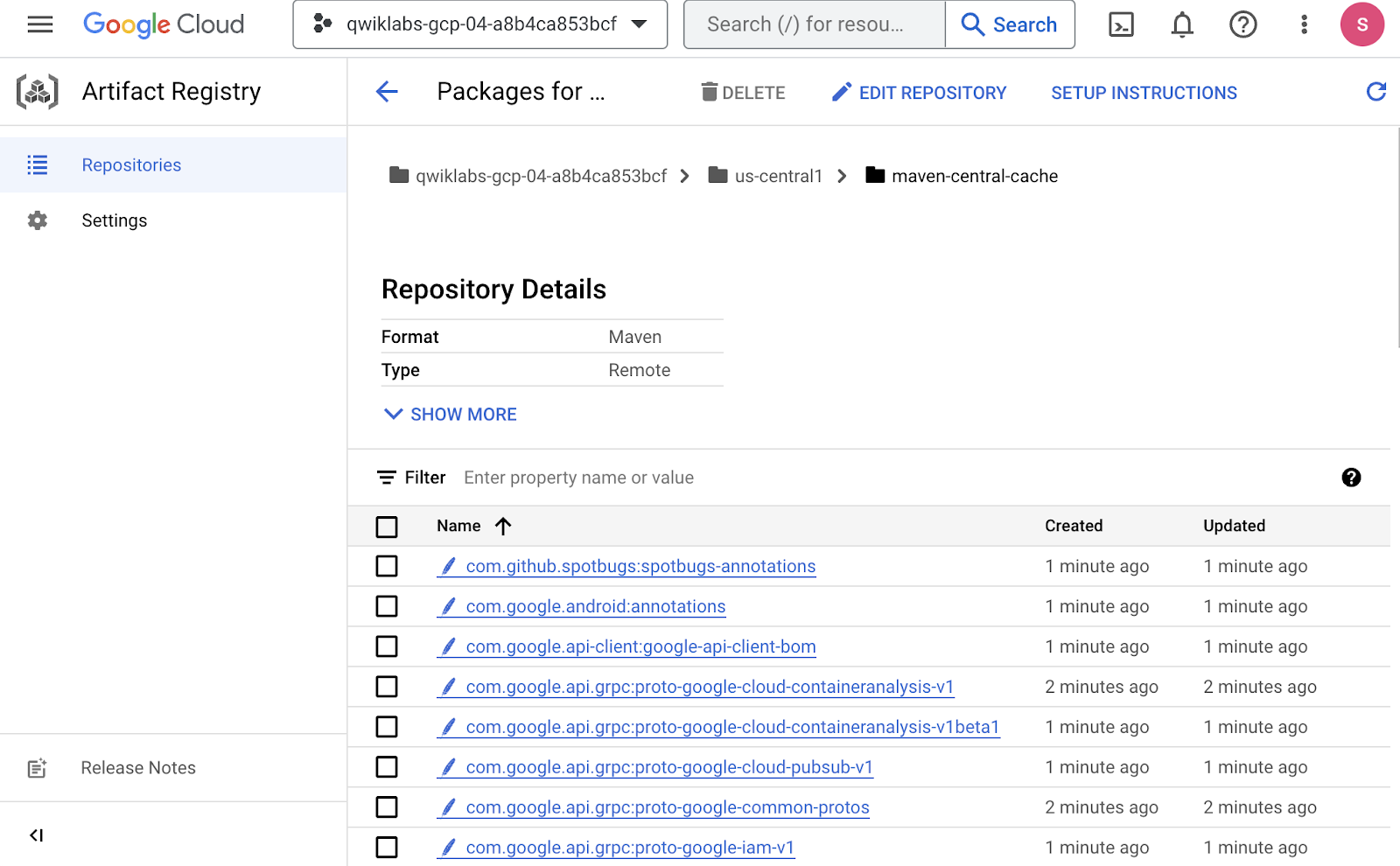The height and width of the screenshot is (866, 1400).
Task: Click the Name column sort arrow
Action: tap(502, 526)
